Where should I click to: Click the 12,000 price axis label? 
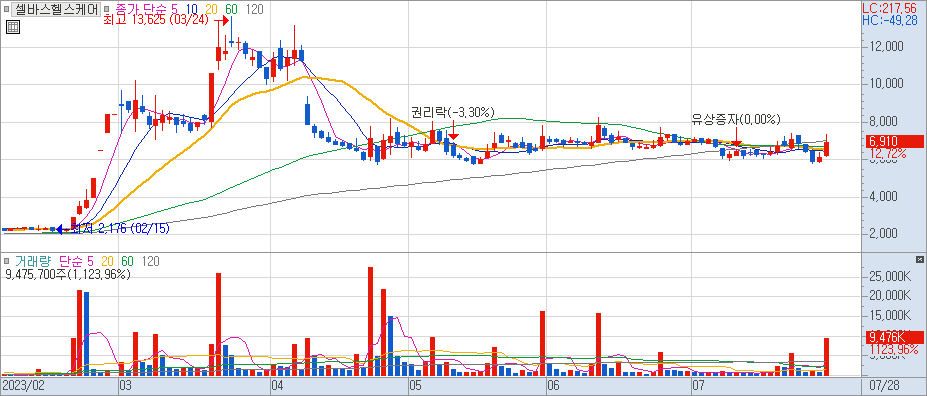(886, 47)
